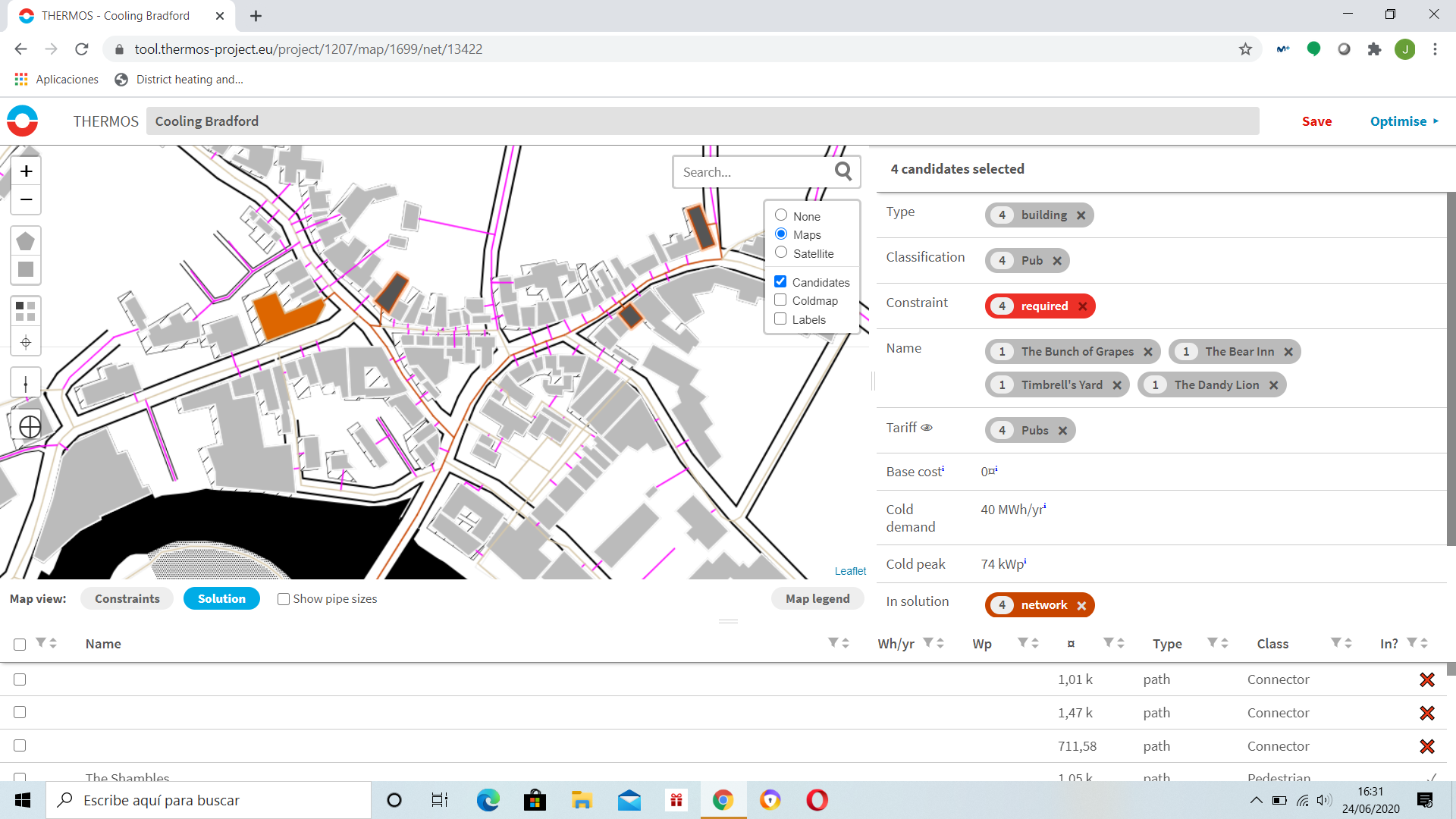Click the Save button
1456x819 pixels.
[x=1316, y=121]
